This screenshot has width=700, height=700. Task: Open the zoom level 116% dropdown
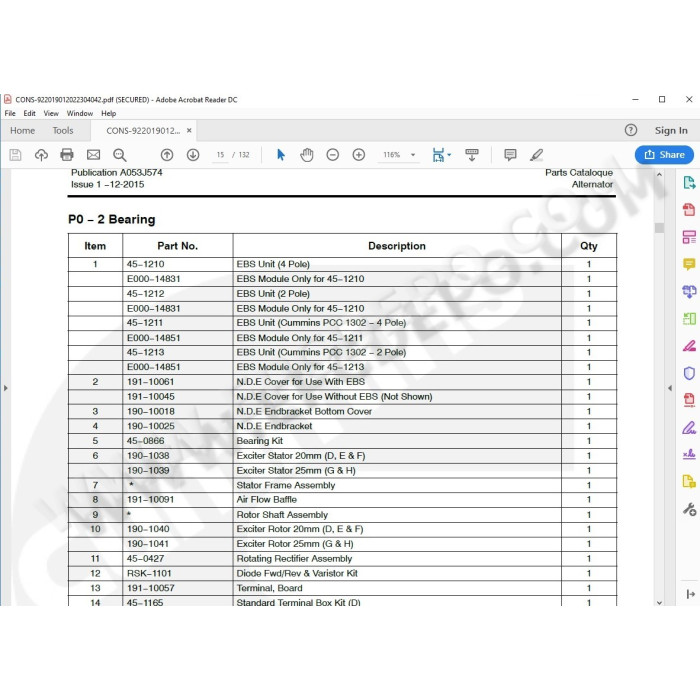pos(412,155)
